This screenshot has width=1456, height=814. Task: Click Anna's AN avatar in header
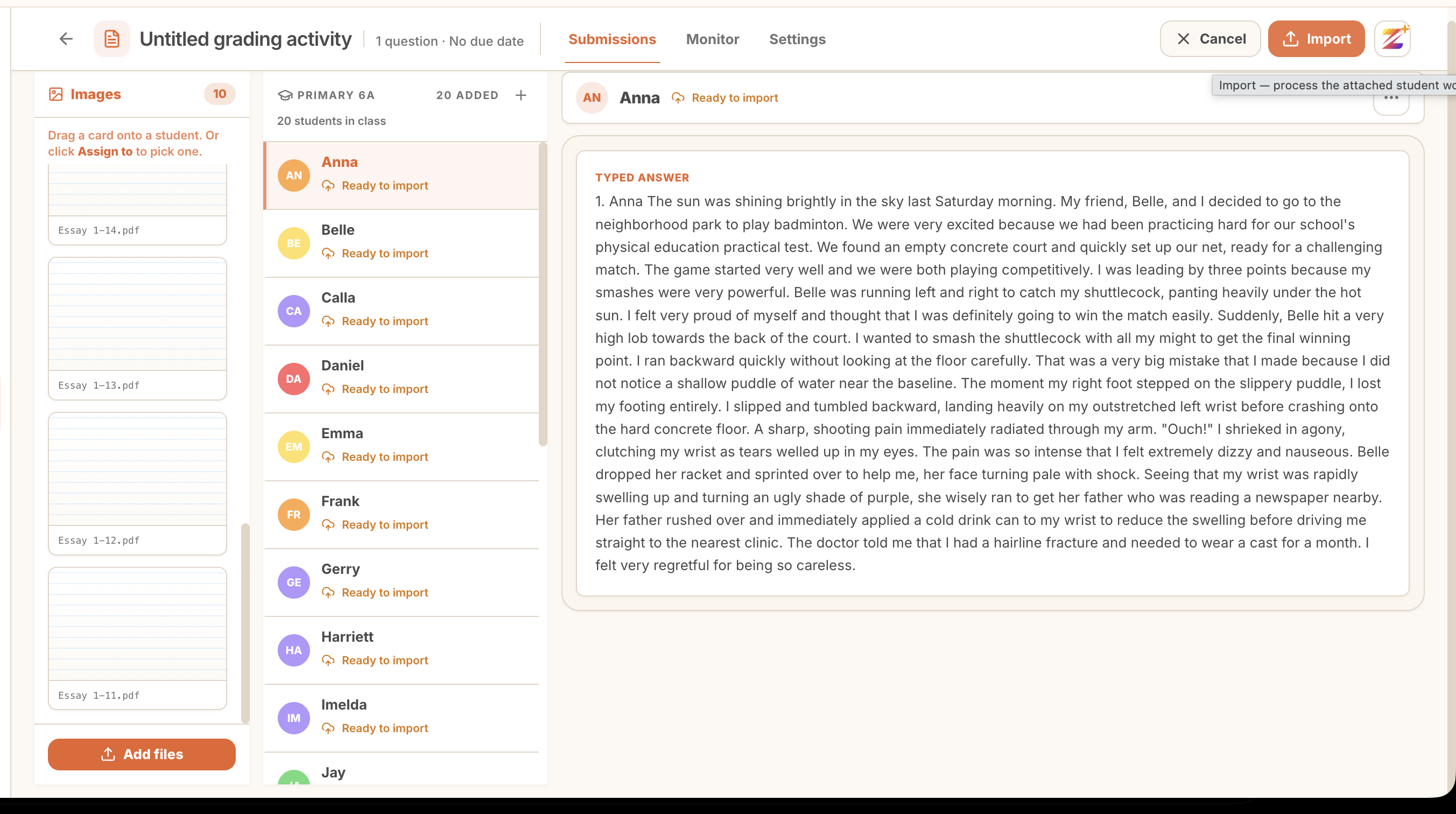(592, 98)
